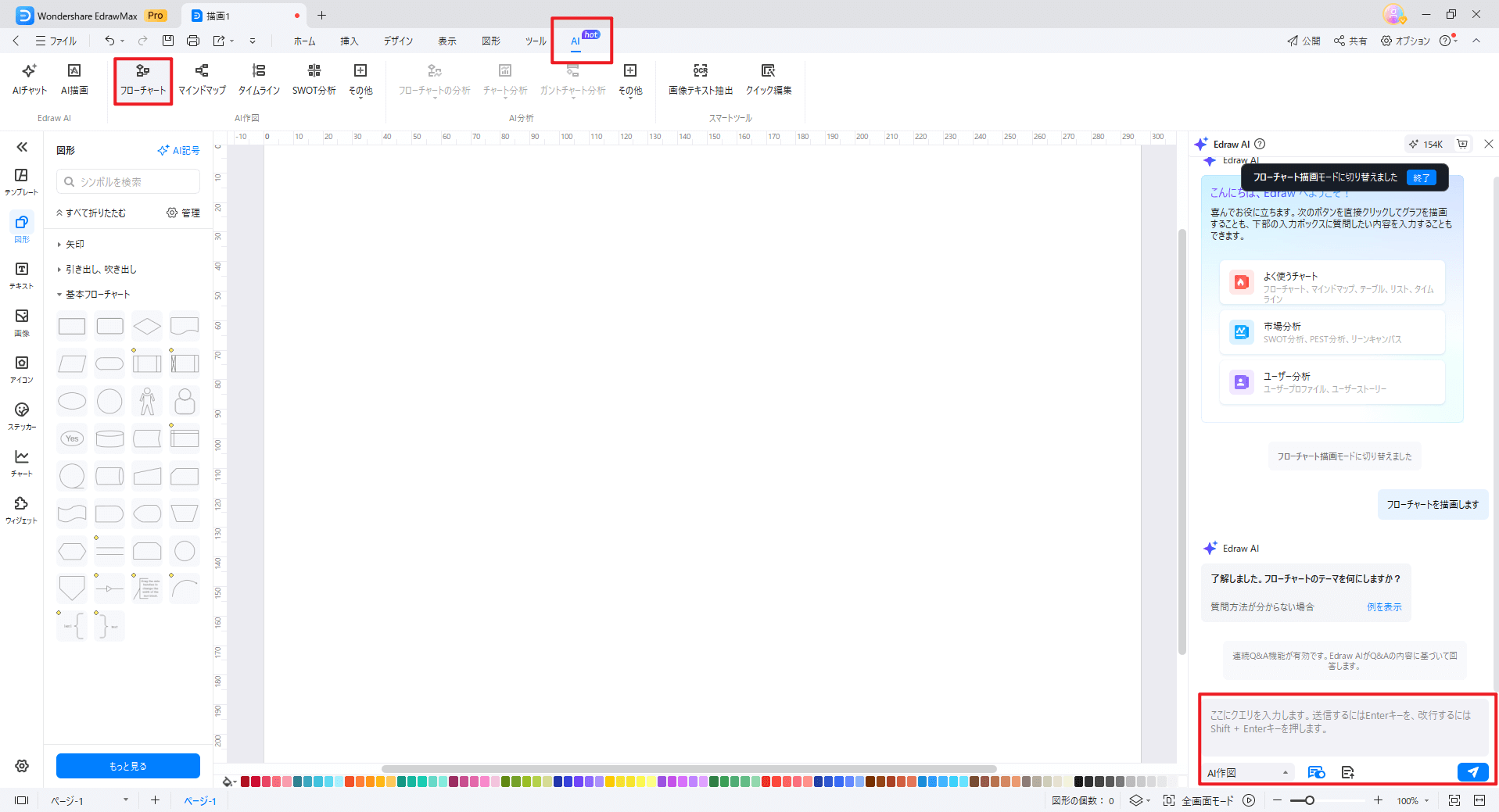Click the AI query input field
The height and width of the screenshot is (812, 1499).
[x=1345, y=727]
